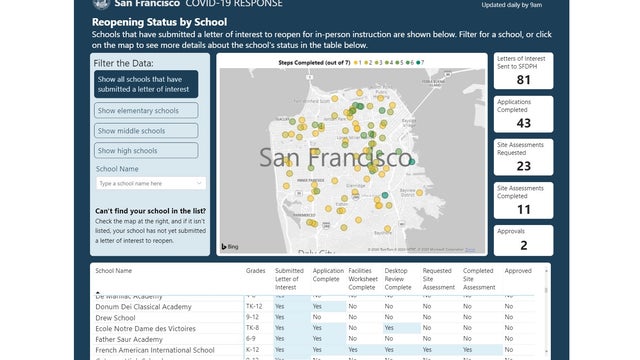Filter by Show middle schools
640x360 pixels.
pyautogui.click(x=146, y=131)
